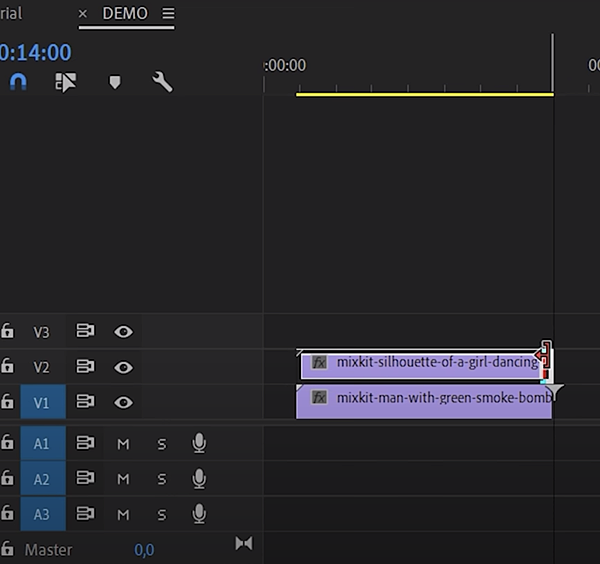Toggle V1 track output eye icon

point(123,402)
